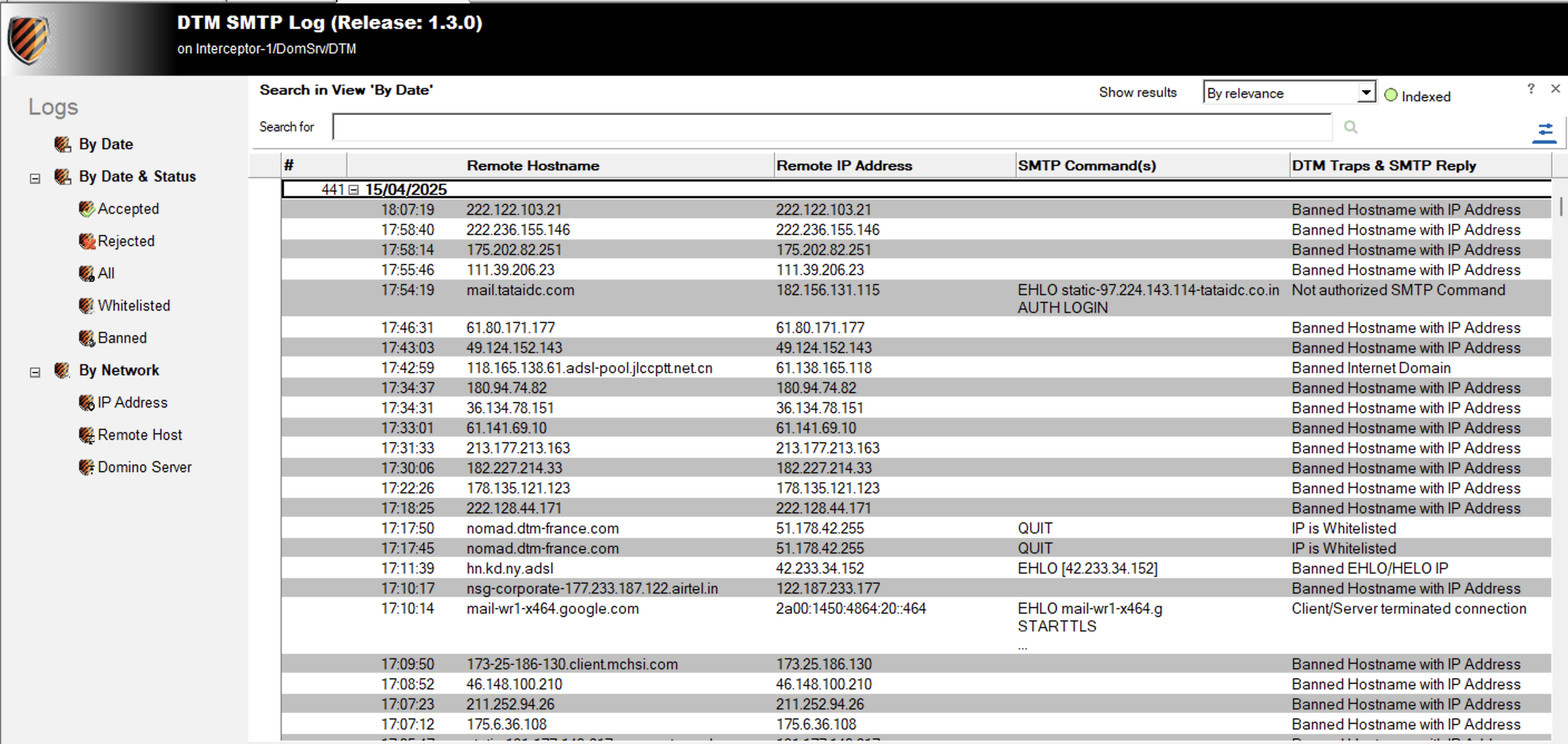Open the Show results dropdown arrow

pos(1366,92)
